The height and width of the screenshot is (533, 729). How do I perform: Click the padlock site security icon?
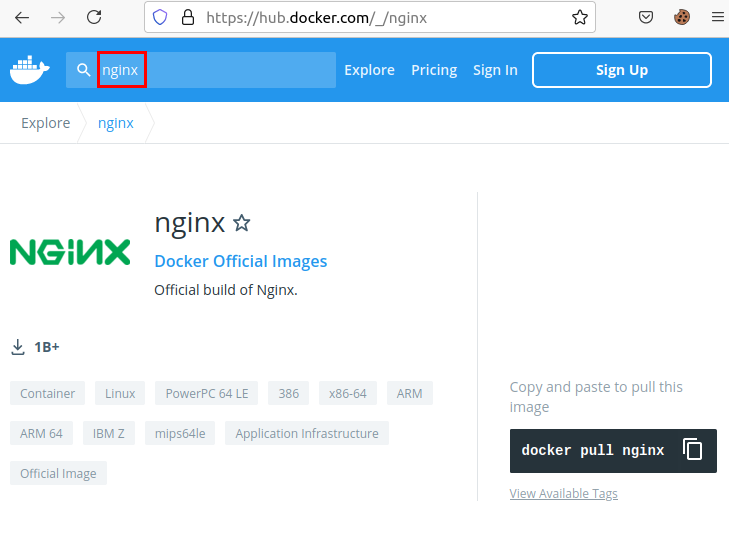coord(188,18)
